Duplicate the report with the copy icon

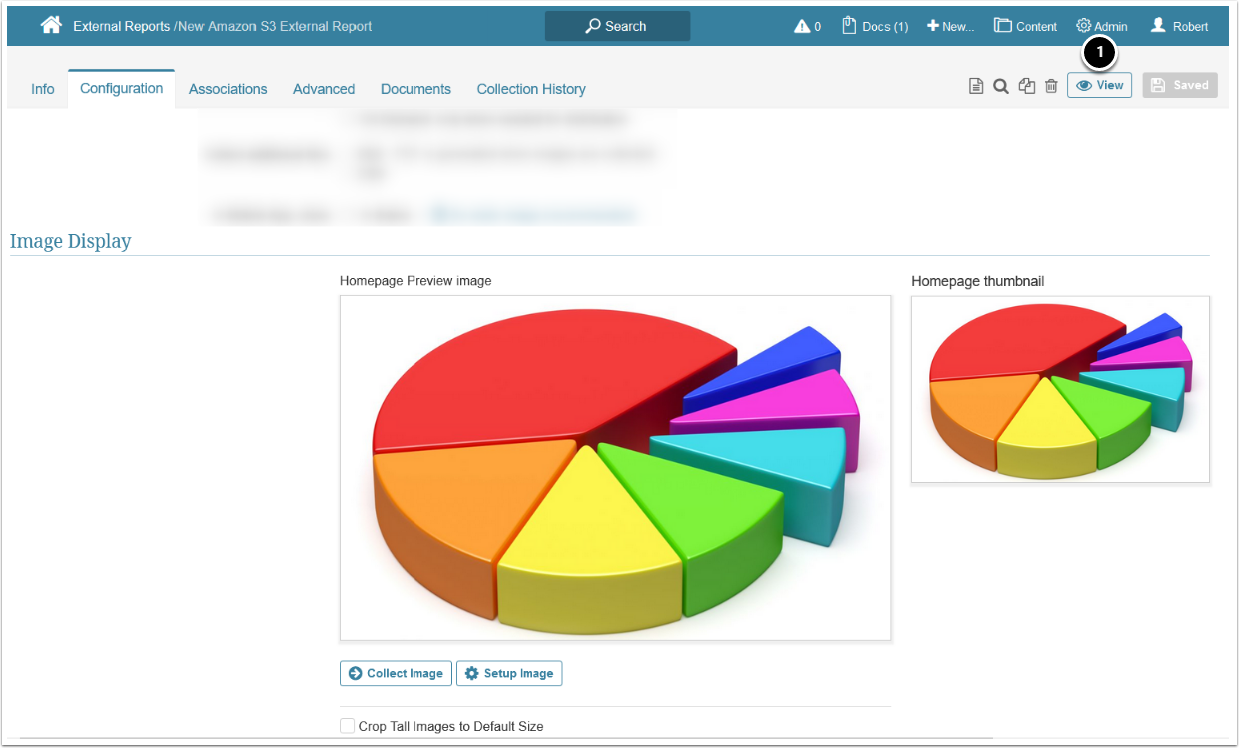tap(1026, 86)
